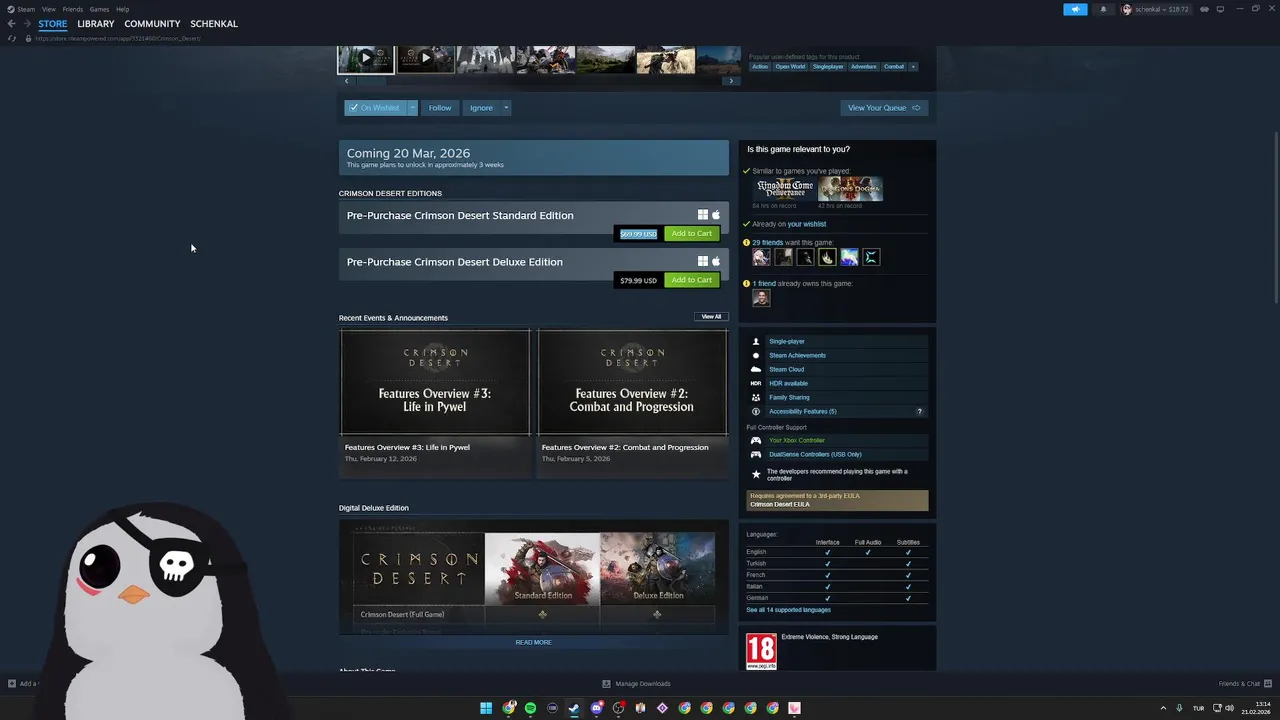The image size is (1280, 720).
Task: Click the Xbox controller icon
Action: tap(756, 440)
